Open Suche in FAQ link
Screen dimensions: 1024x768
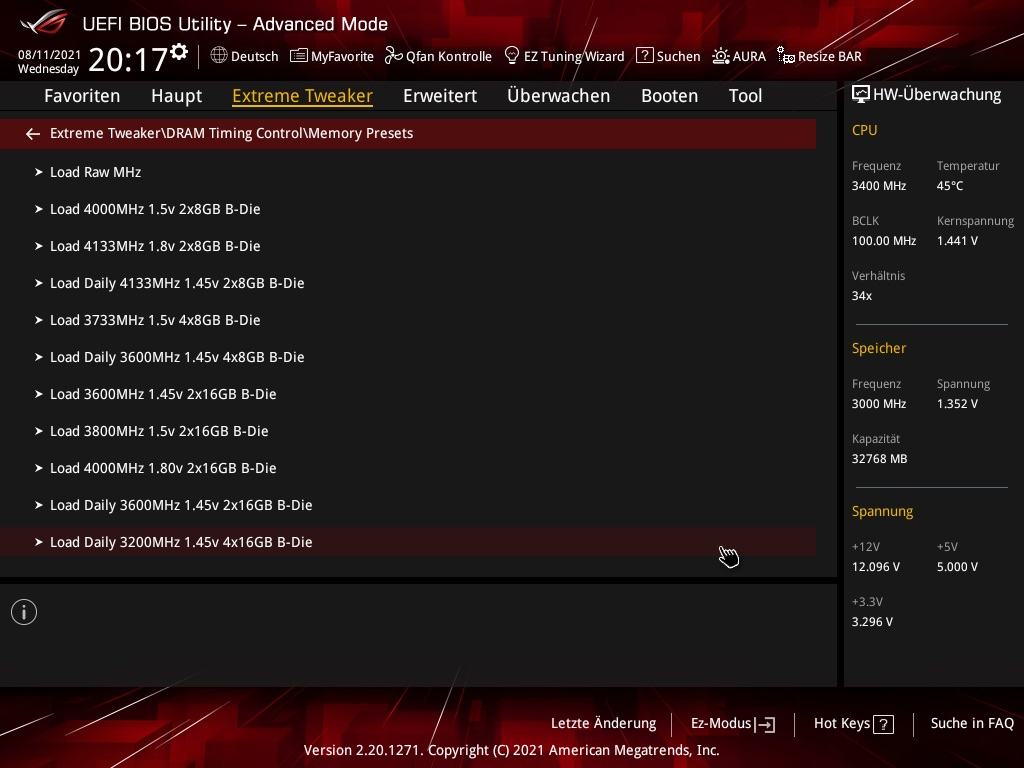point(972,724)
